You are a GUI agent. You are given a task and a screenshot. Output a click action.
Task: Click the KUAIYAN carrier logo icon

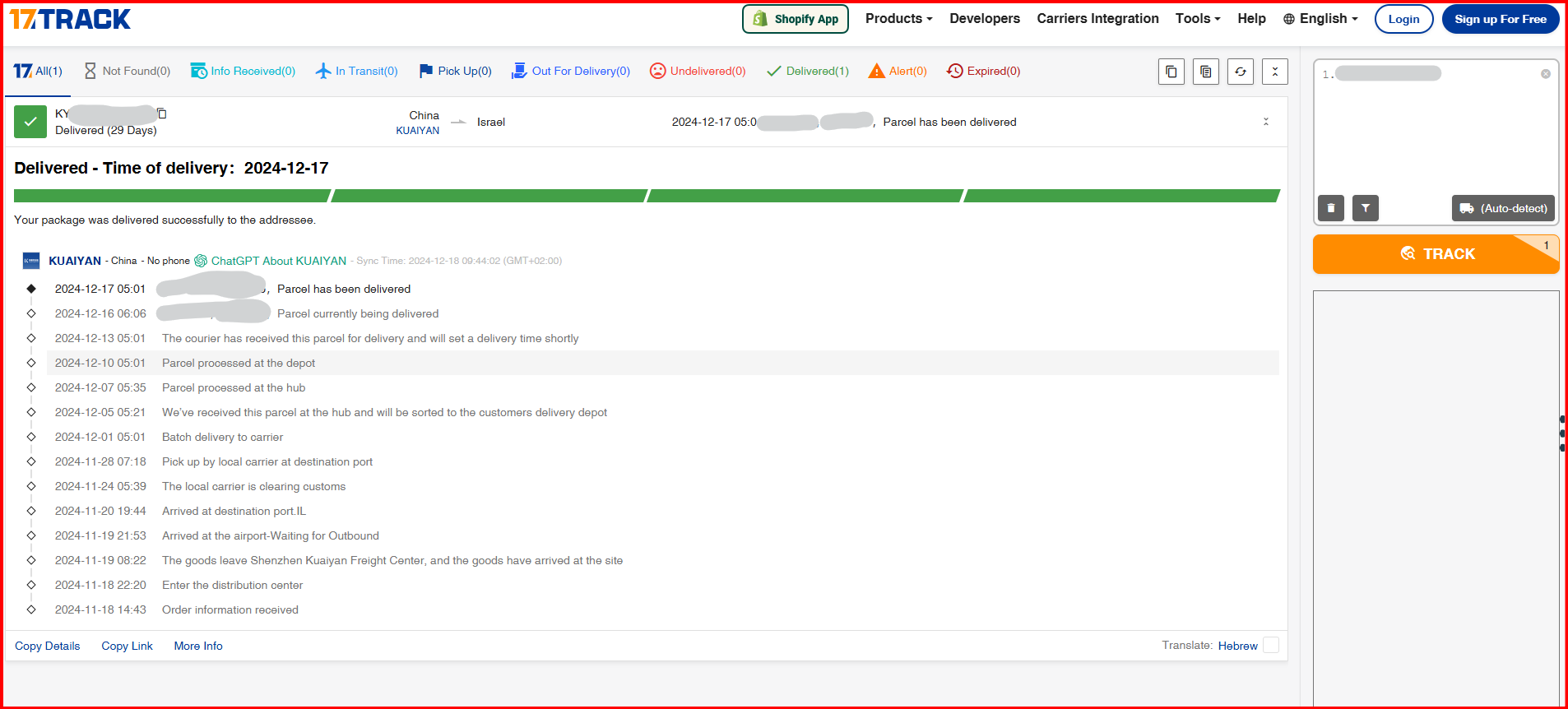(31, 261)
